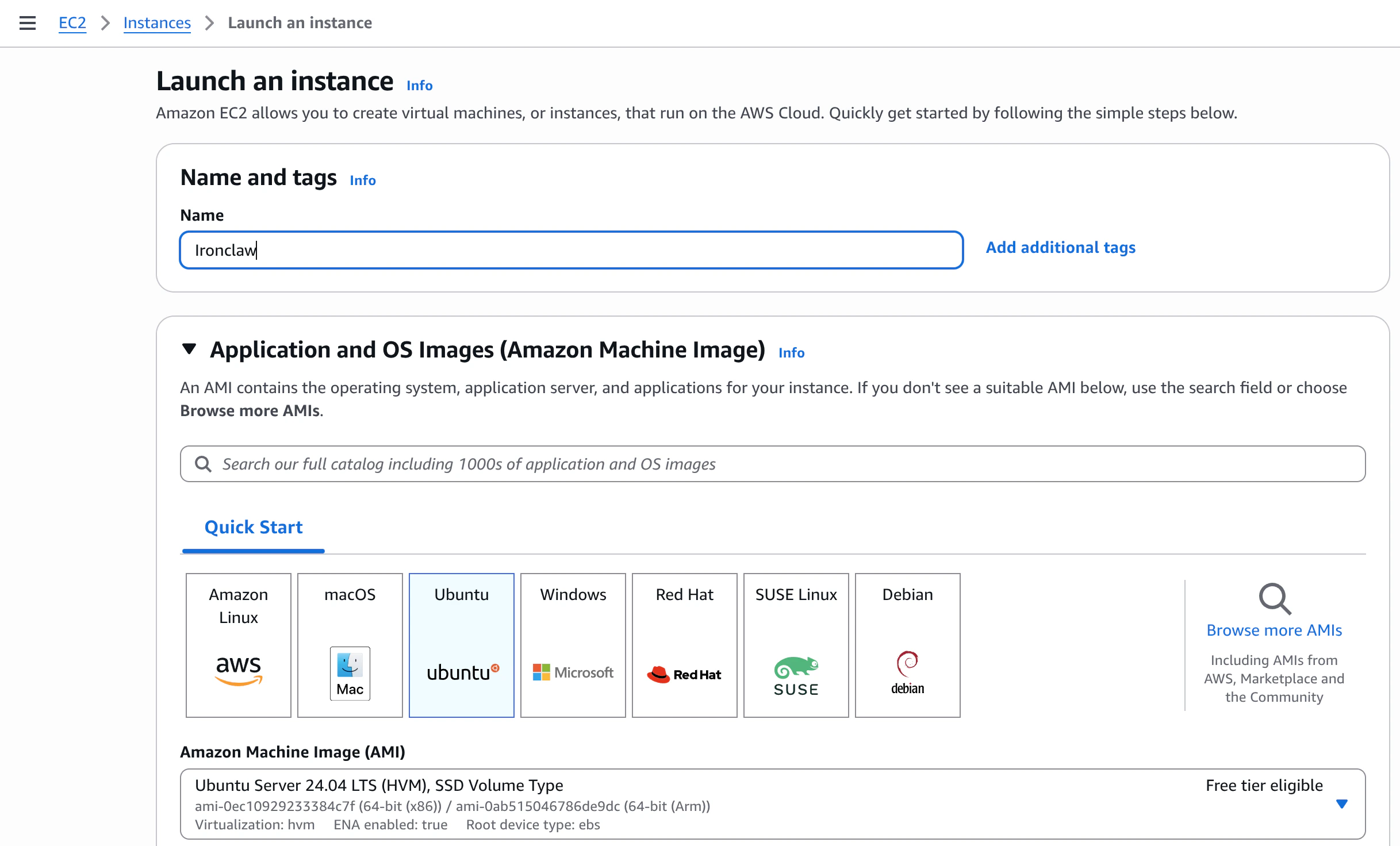Image resolution: width=1400 pixels, height=846 pixels.
Task: Open the Ubuntu Server AMI dropdown
Action: click(1341, 803)
